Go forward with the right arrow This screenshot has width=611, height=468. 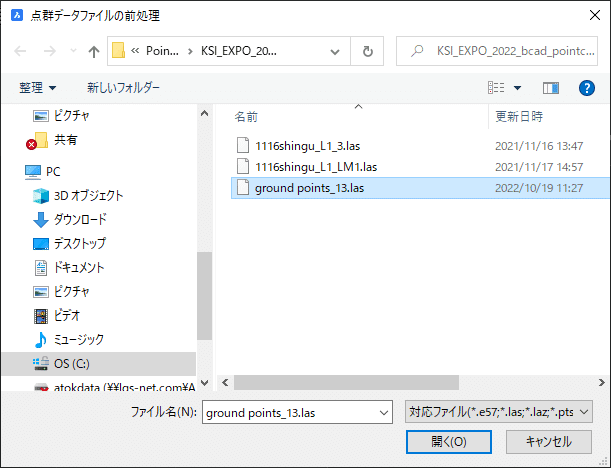coord(49,51)
